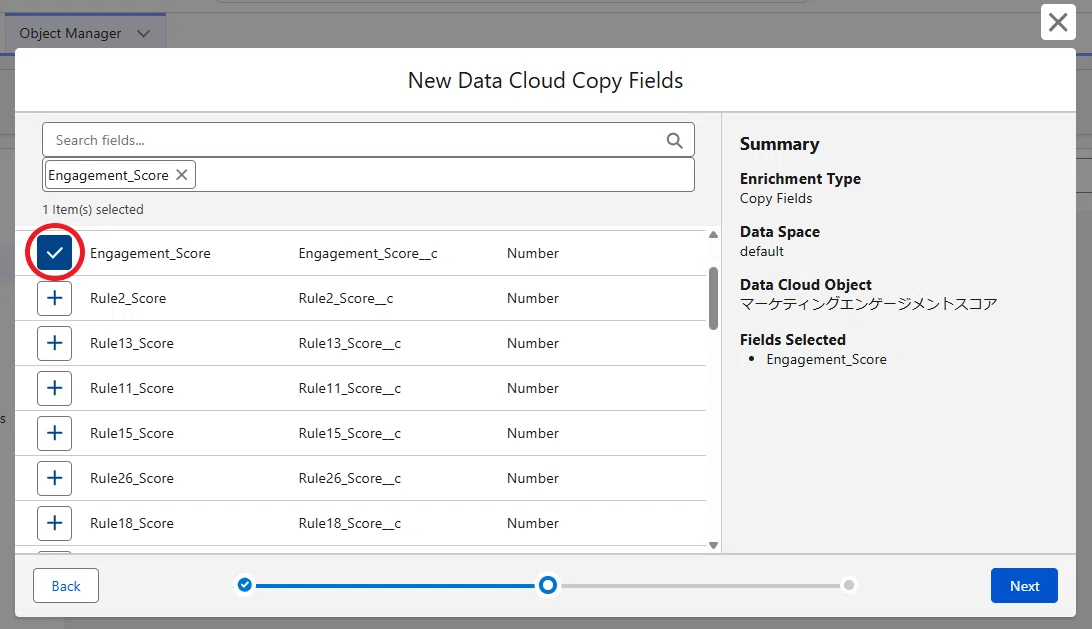Screen dimensions: 1092x629
Task: Open the Object Manager tab dropdown chevron
Action: point(143,33)
